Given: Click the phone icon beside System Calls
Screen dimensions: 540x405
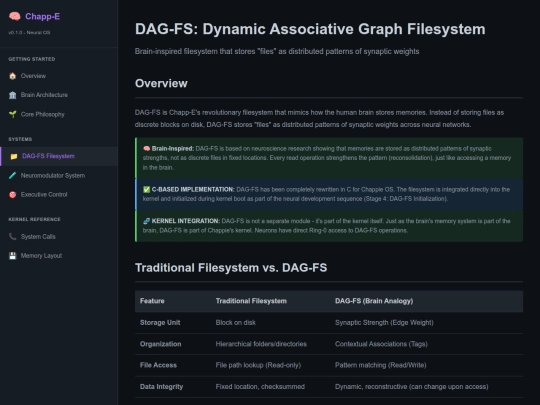Looking at the screenshot, I should coord(13,237).
